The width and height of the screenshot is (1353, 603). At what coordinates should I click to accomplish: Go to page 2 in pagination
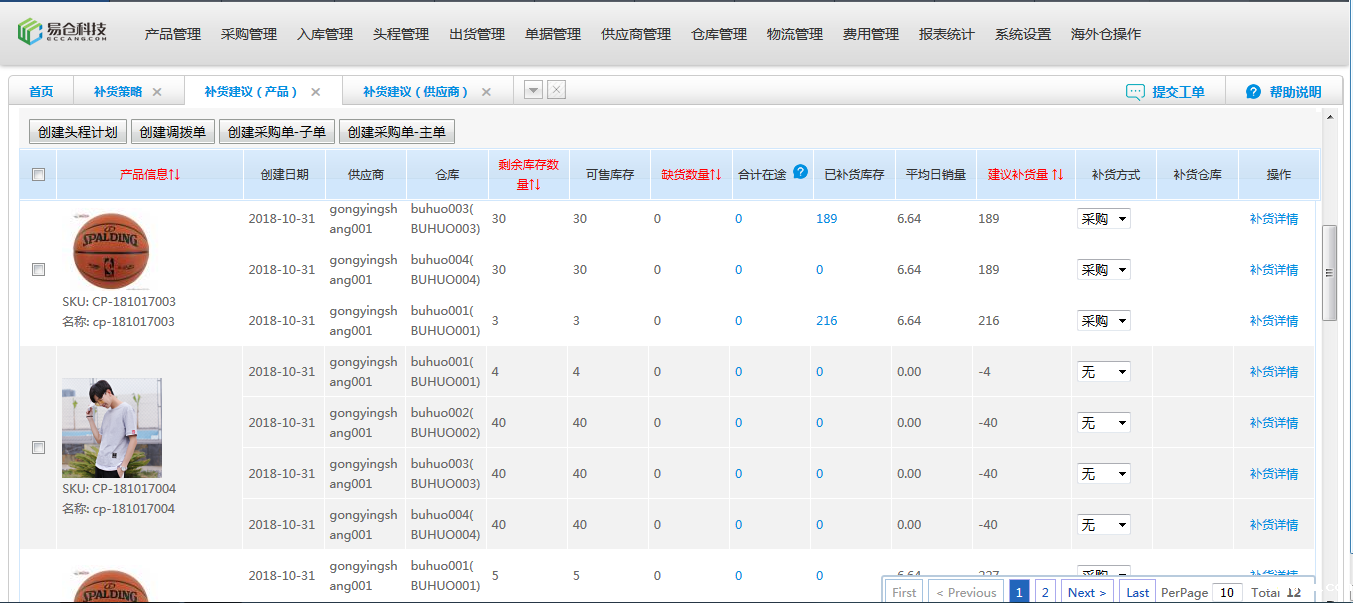click(x=1045, y=592)
